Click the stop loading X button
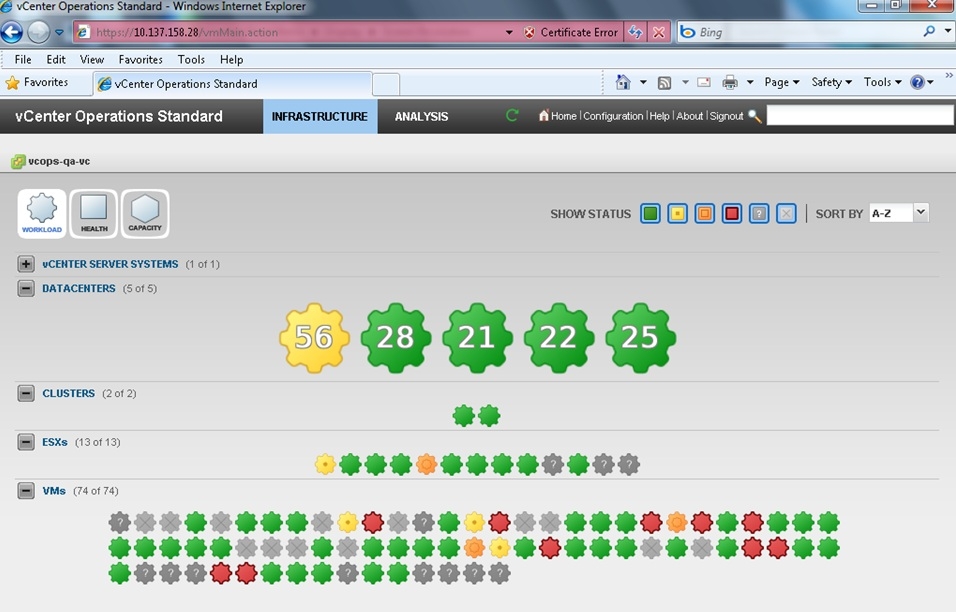956x612 pixels. tap(659, 32)
